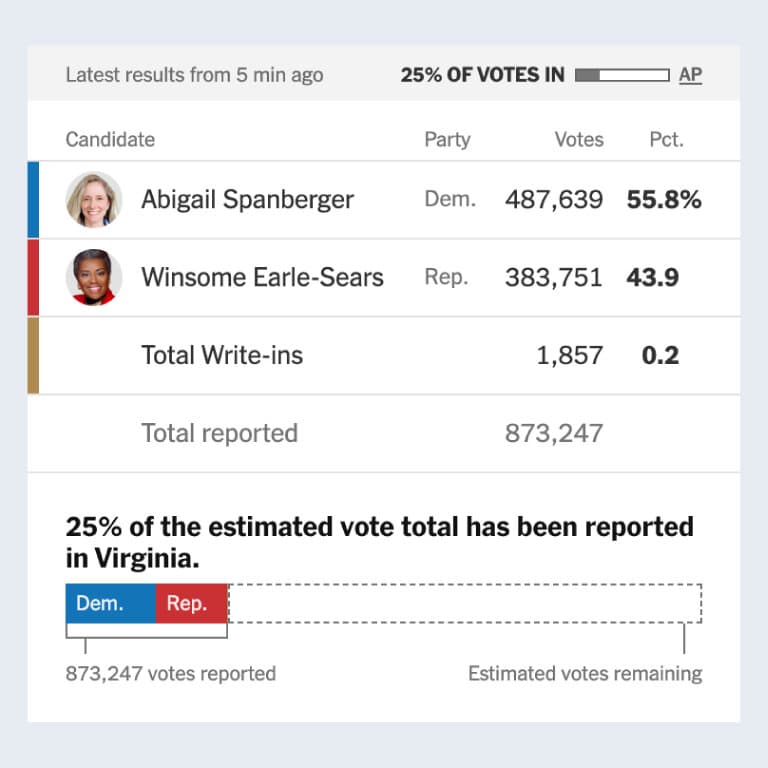Select the Winsome Earle-Sears name
768x768 pixels.
[x=262, y=277]
